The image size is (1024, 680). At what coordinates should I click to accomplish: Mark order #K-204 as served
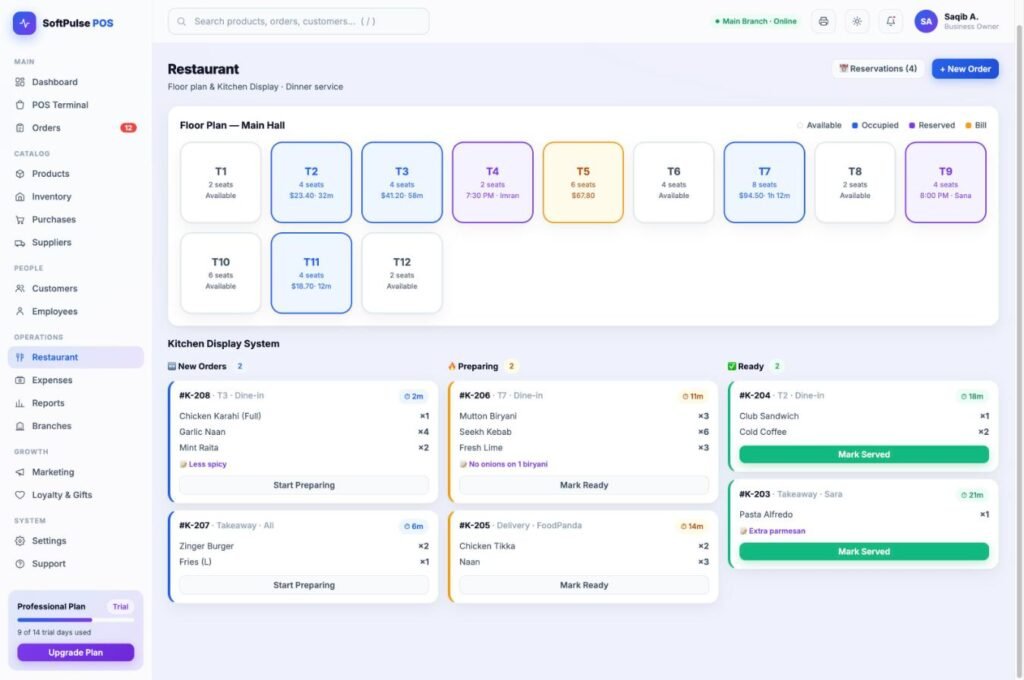click(x=863, y=454)
